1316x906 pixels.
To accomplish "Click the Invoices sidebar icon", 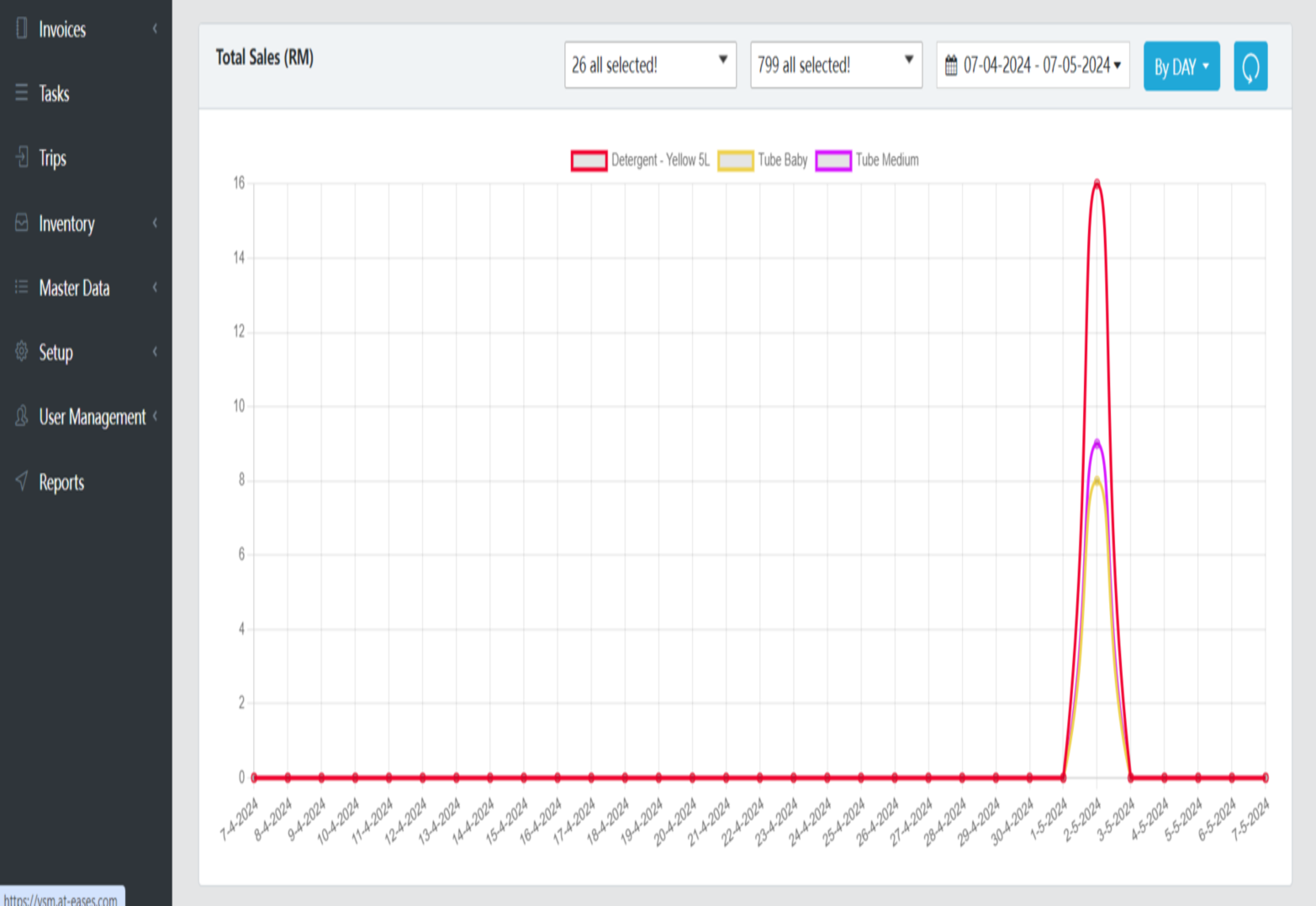I will 22,29.
